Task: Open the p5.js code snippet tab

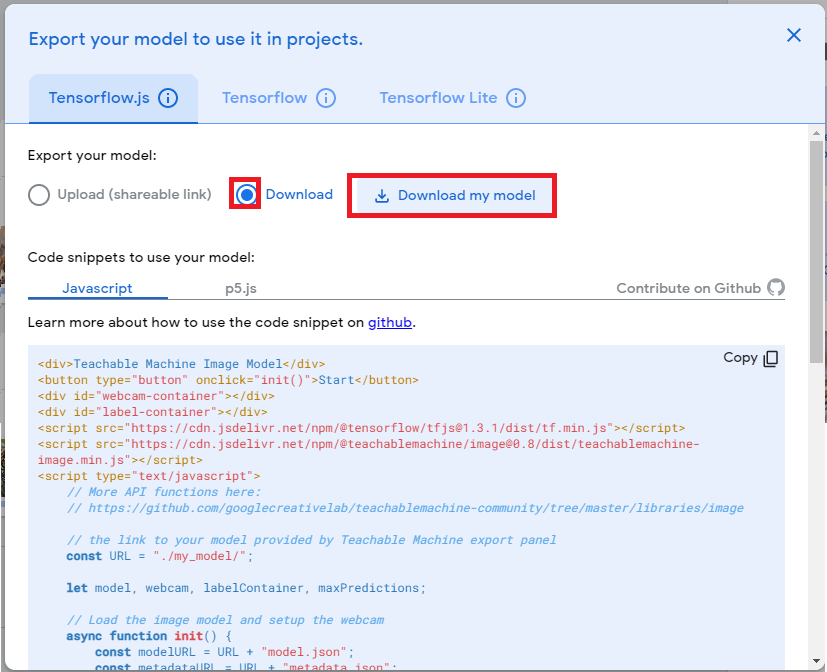Action: pos(241,289)
